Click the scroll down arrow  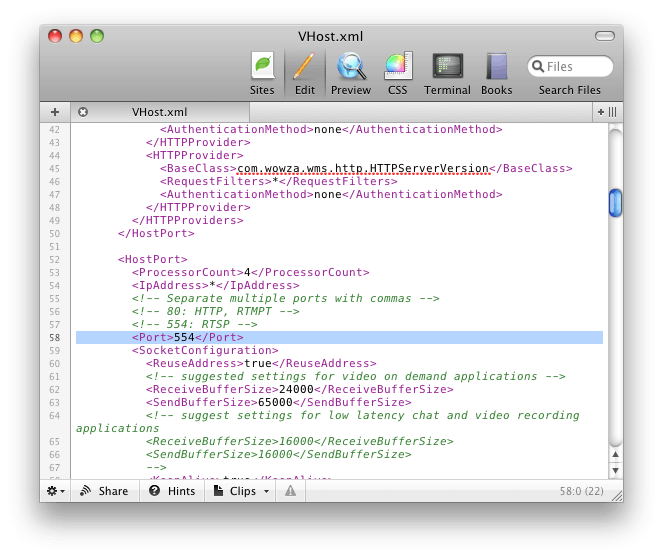click(615, 470)
